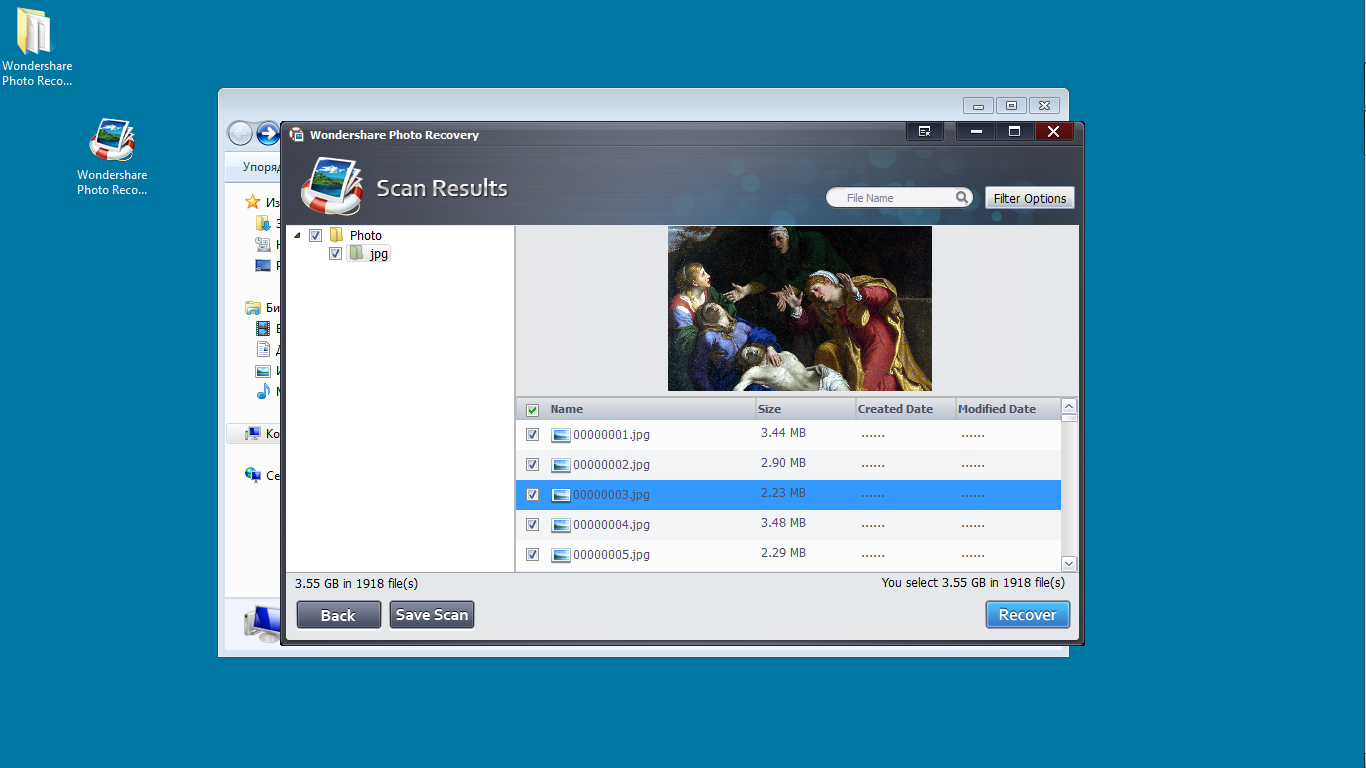Uncheck the Photo folder checkbox

coord(316,235)
